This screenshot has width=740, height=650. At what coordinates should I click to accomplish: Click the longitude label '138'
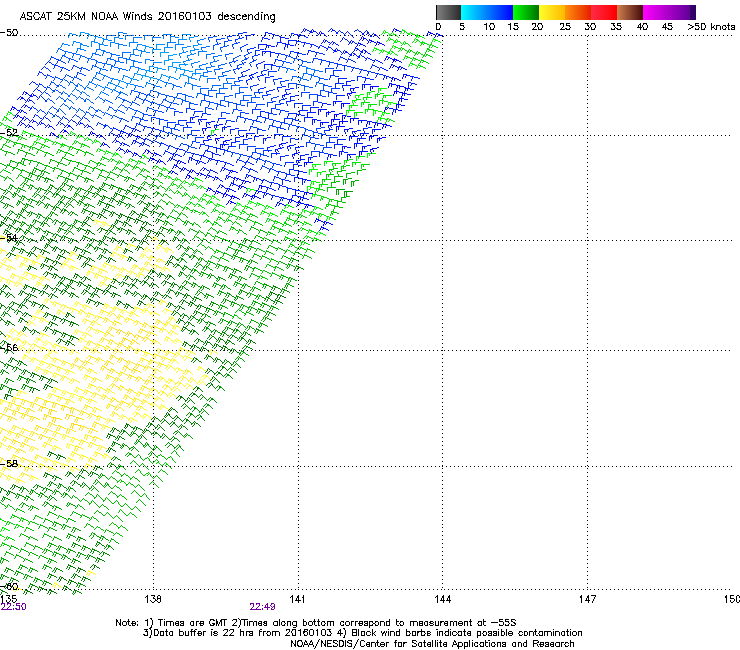[x=153, y=599]
